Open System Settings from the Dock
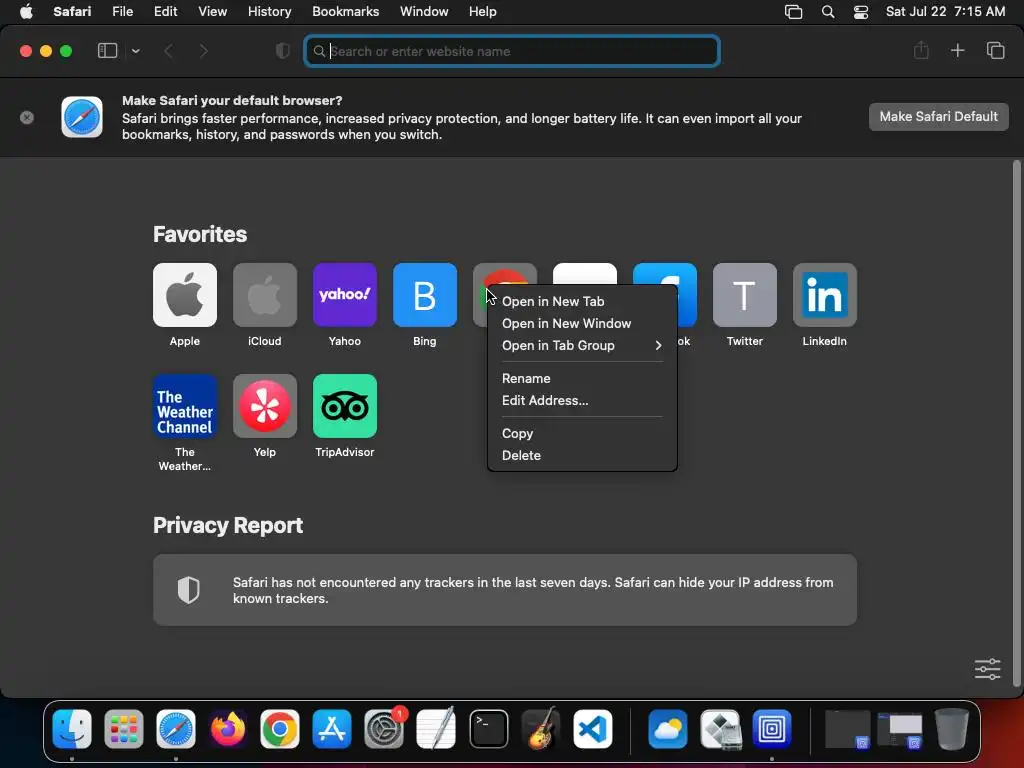 384,729
